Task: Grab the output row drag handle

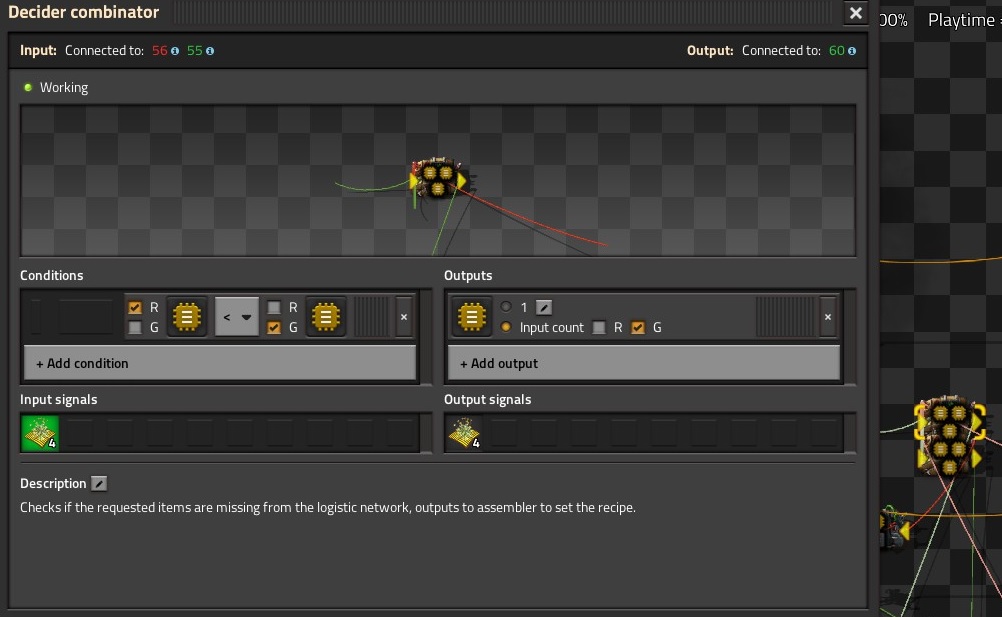Action: (785, 317)
